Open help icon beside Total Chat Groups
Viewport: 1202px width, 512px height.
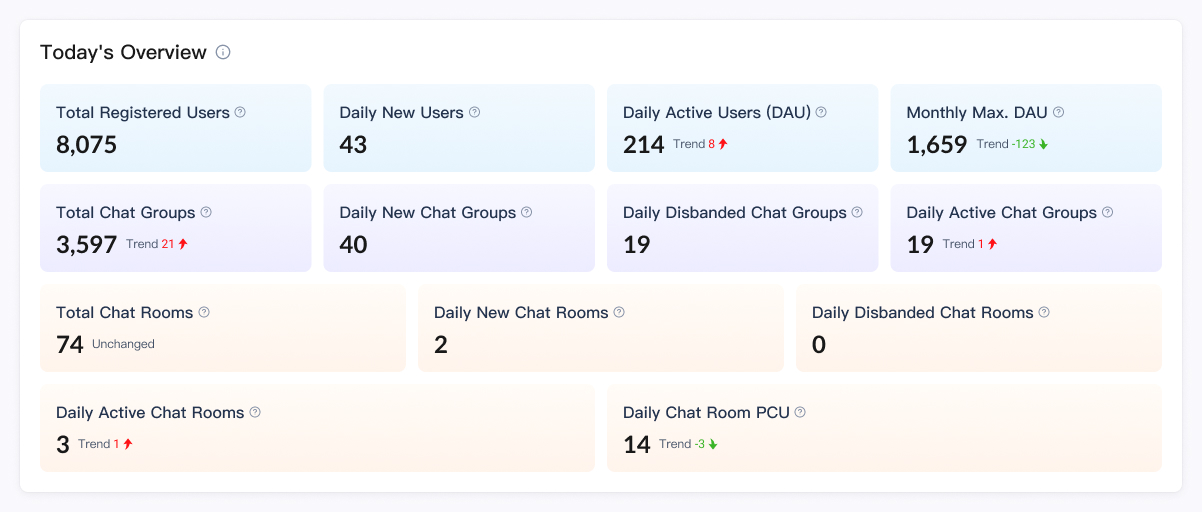[x=206, y=212]
